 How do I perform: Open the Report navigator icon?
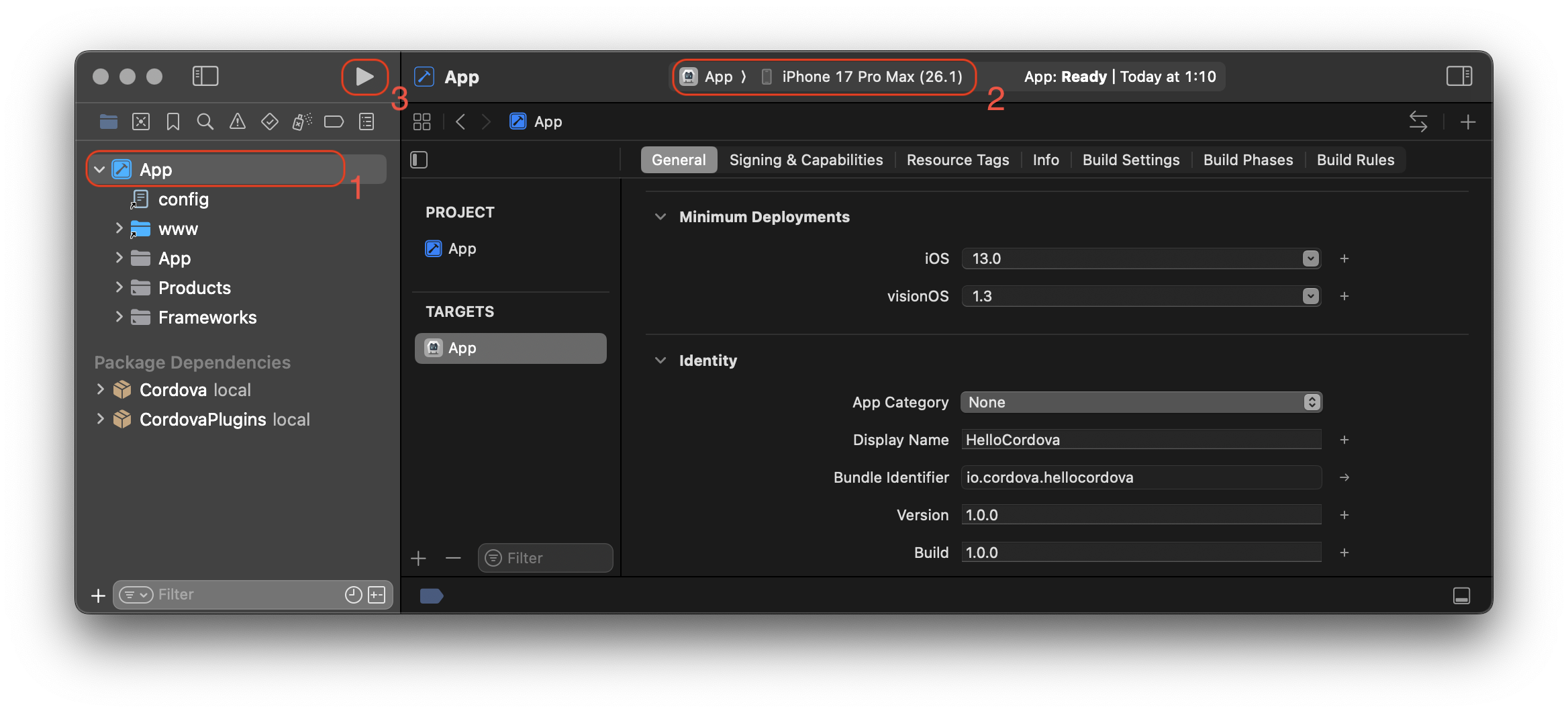(x=366, y=122)
